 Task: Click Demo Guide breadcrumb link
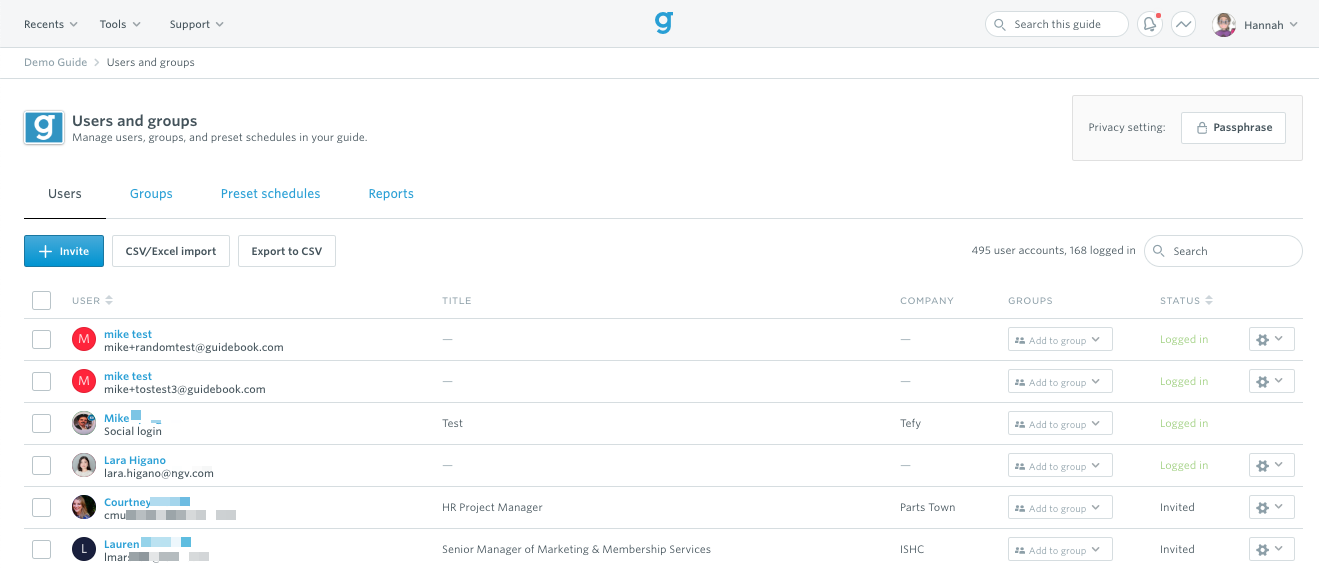tap(55, 62)
